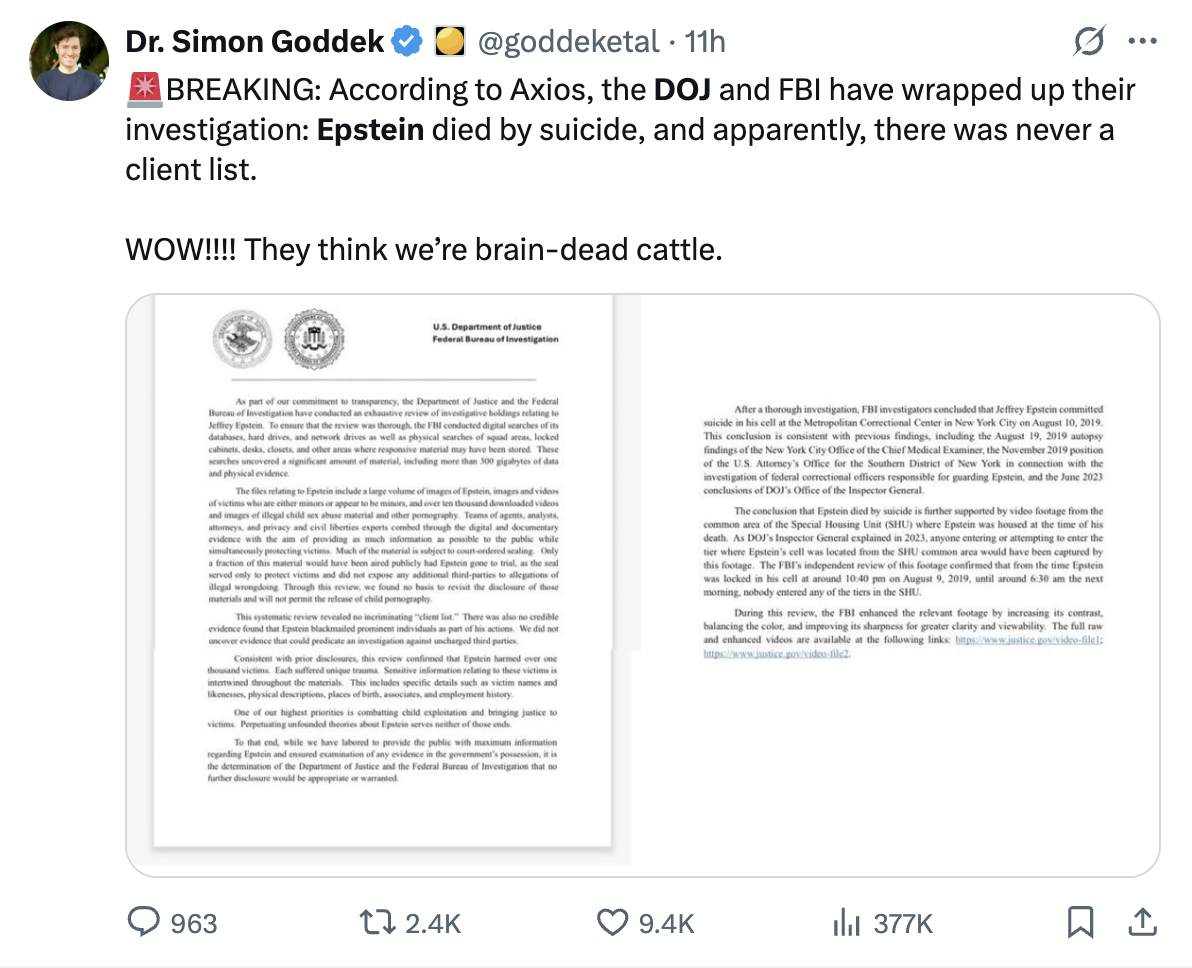Click the reply speech bubble icon
1192x968 pixels.
click(145, 922)
